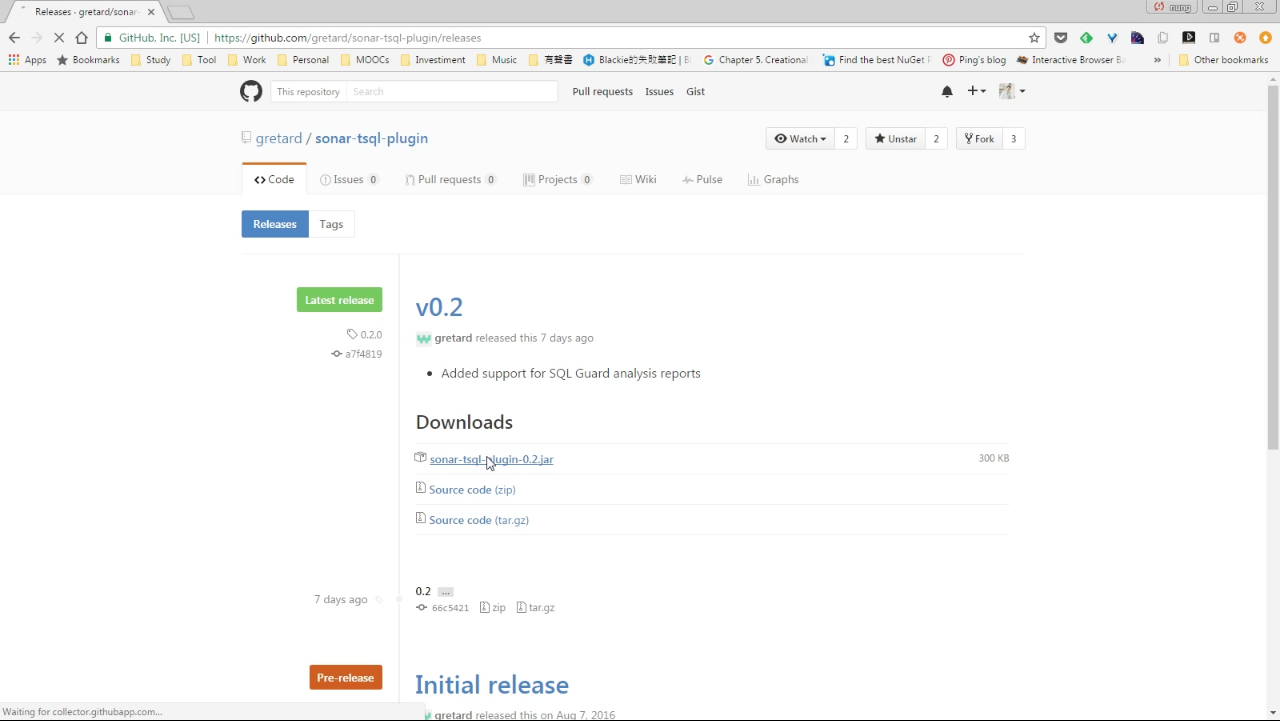Open Pull requests in the top navigation
1280x721 pixels.
pos(602,91)
